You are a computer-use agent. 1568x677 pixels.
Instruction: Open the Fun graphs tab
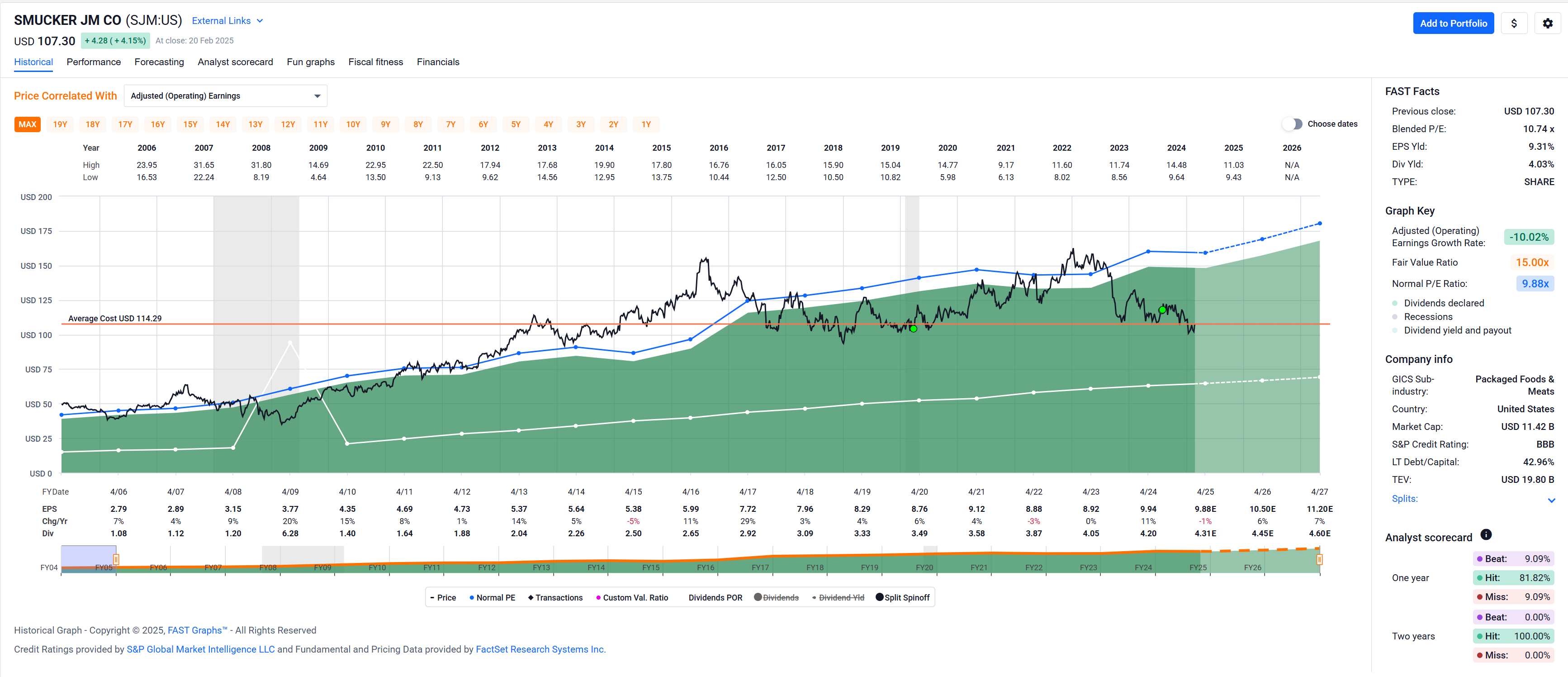pyautogui.click(x=310, y=62)
